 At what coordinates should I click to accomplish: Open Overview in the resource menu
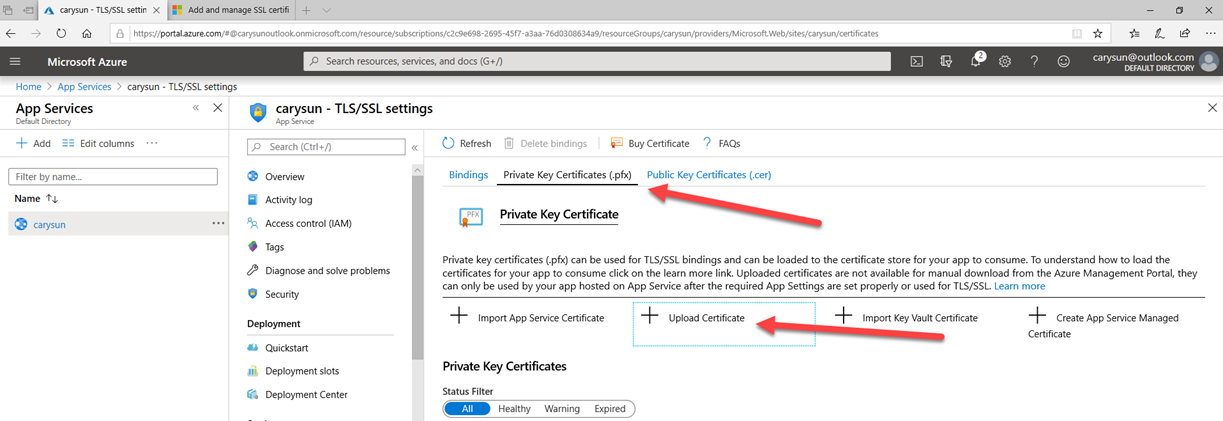[x=285, y=176]
